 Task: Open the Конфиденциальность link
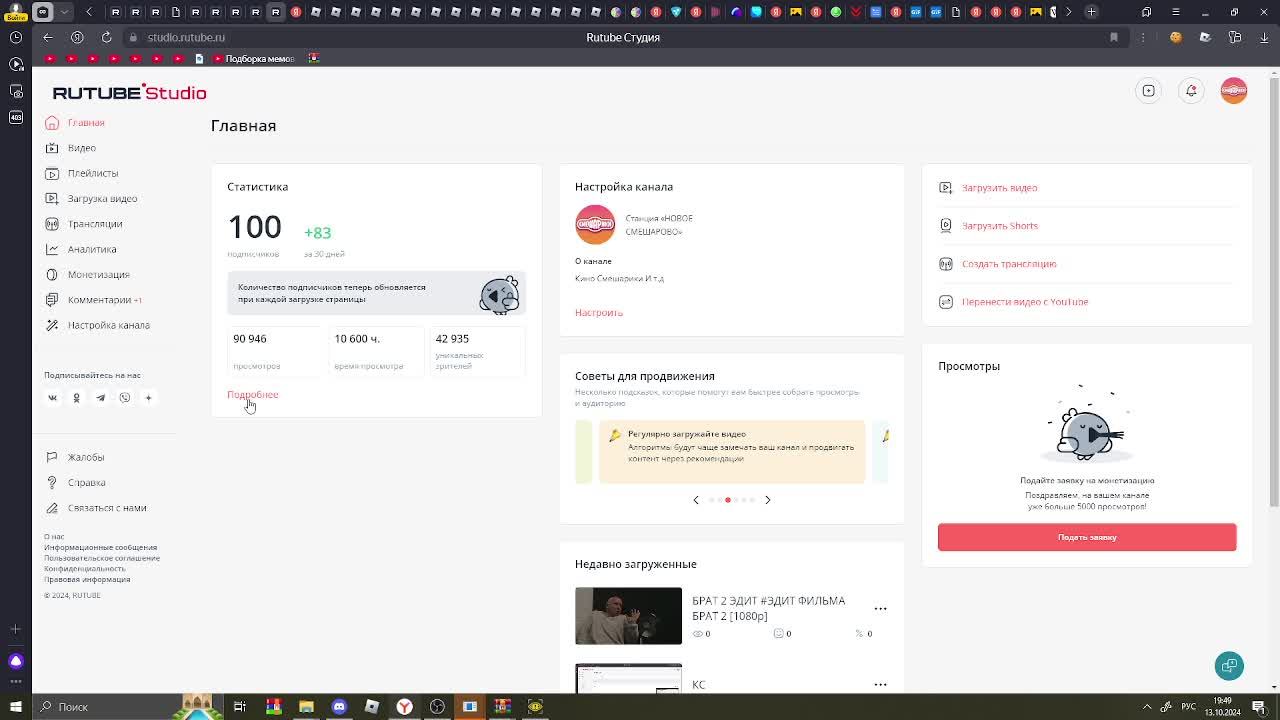(85, 569)
